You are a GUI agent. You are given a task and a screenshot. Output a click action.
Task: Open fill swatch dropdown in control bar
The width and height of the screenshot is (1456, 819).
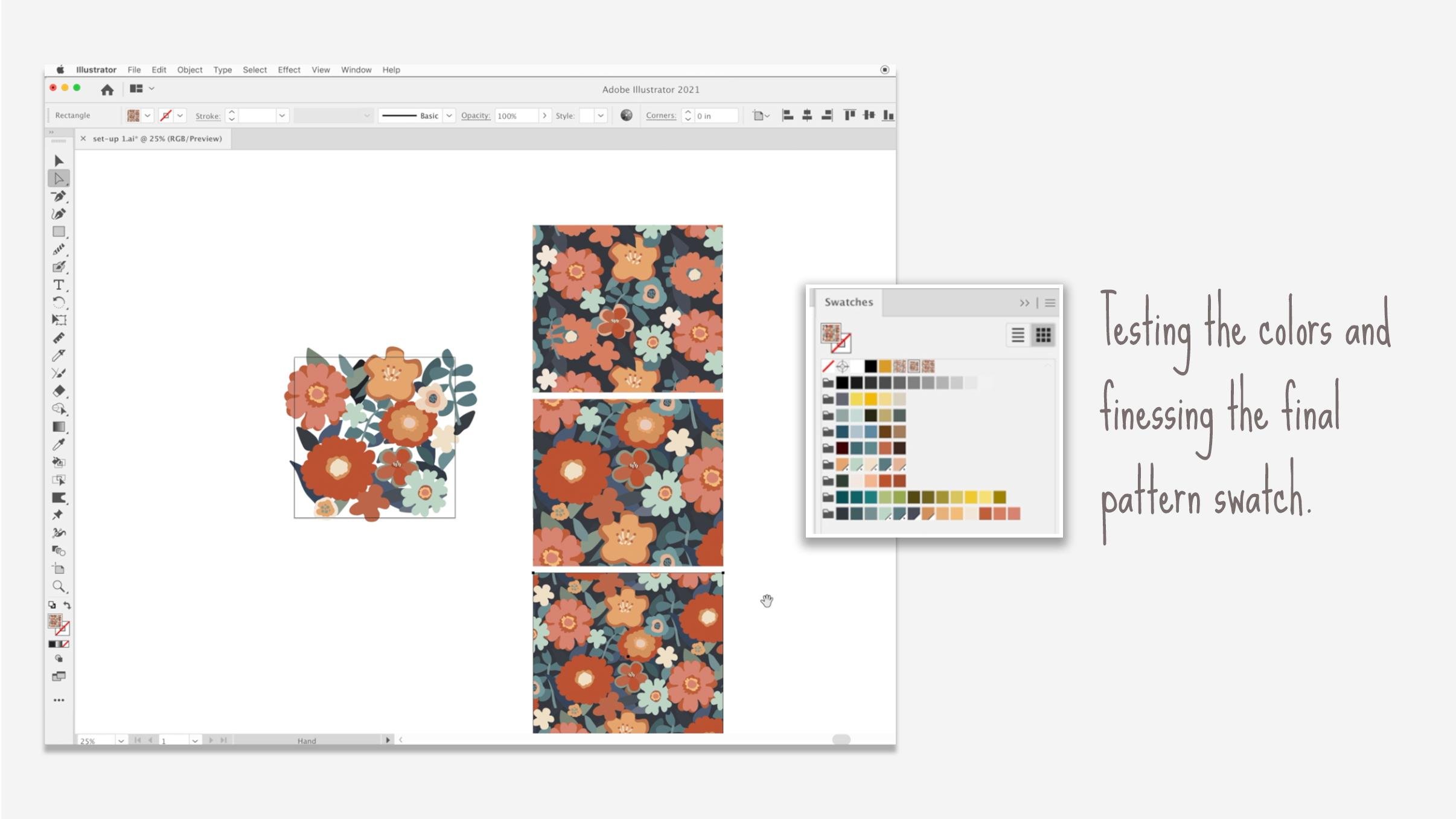tap(147, 115)
